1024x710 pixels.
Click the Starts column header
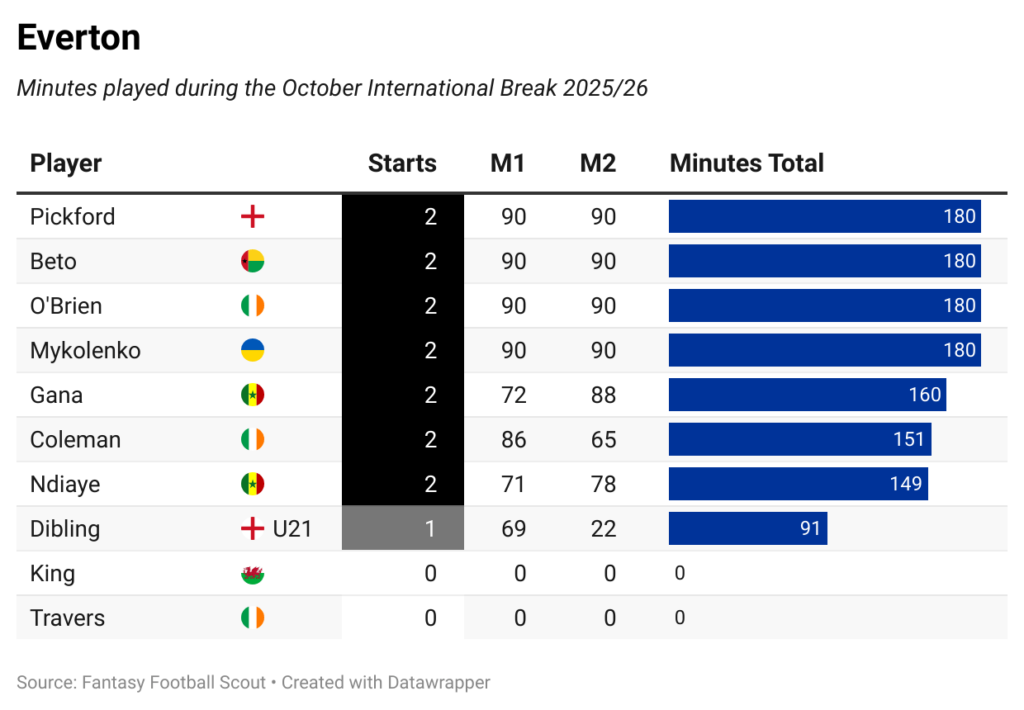(402, 163)
